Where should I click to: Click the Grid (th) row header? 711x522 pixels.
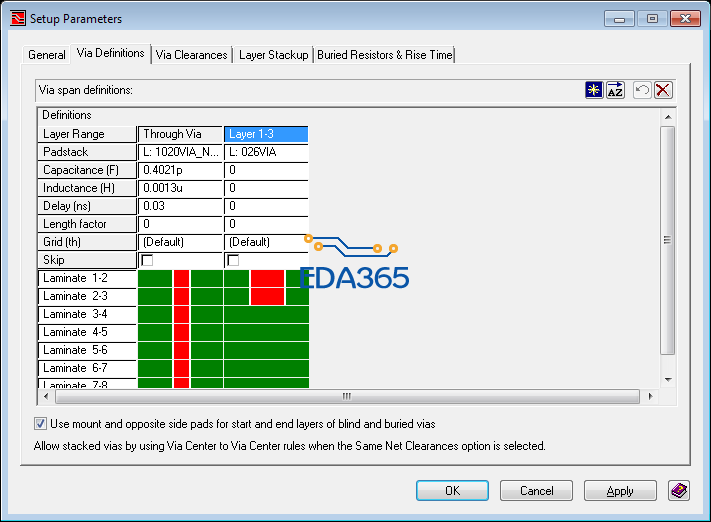[x=87, y=242]
